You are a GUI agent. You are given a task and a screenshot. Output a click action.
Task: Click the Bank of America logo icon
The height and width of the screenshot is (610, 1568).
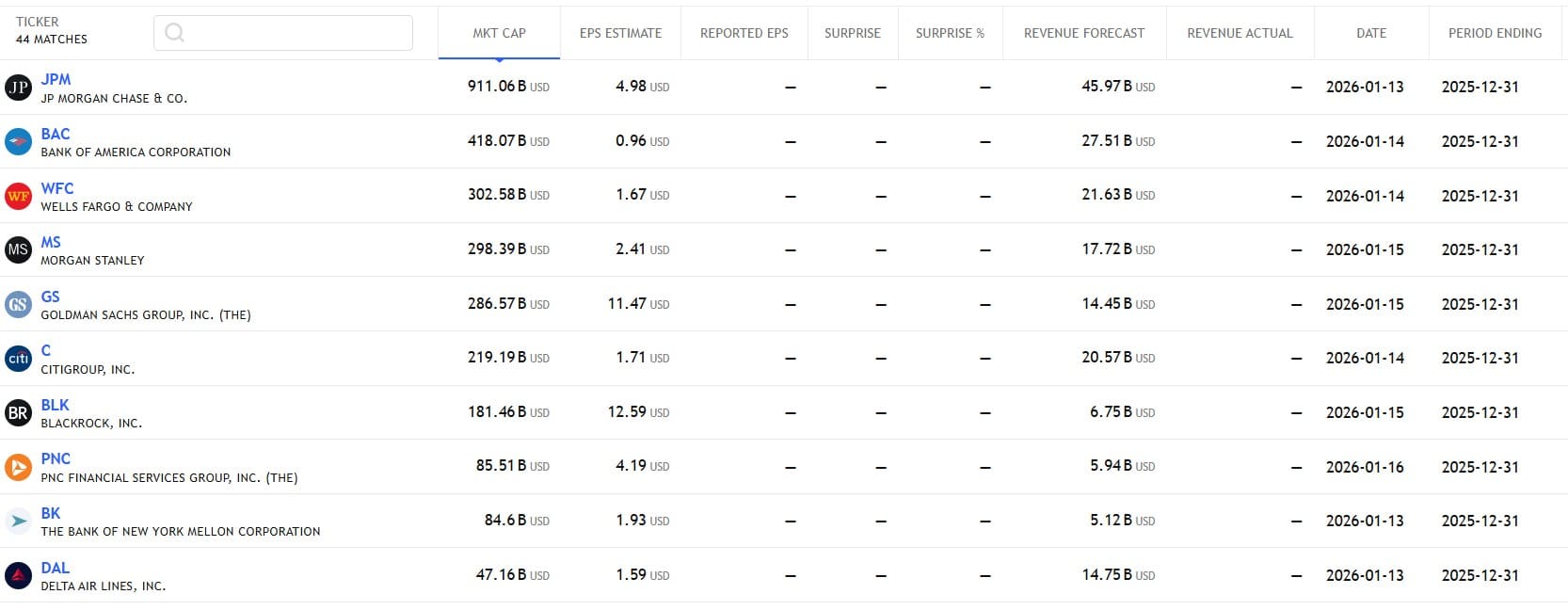pyautogui.click(x=18, y=142)
